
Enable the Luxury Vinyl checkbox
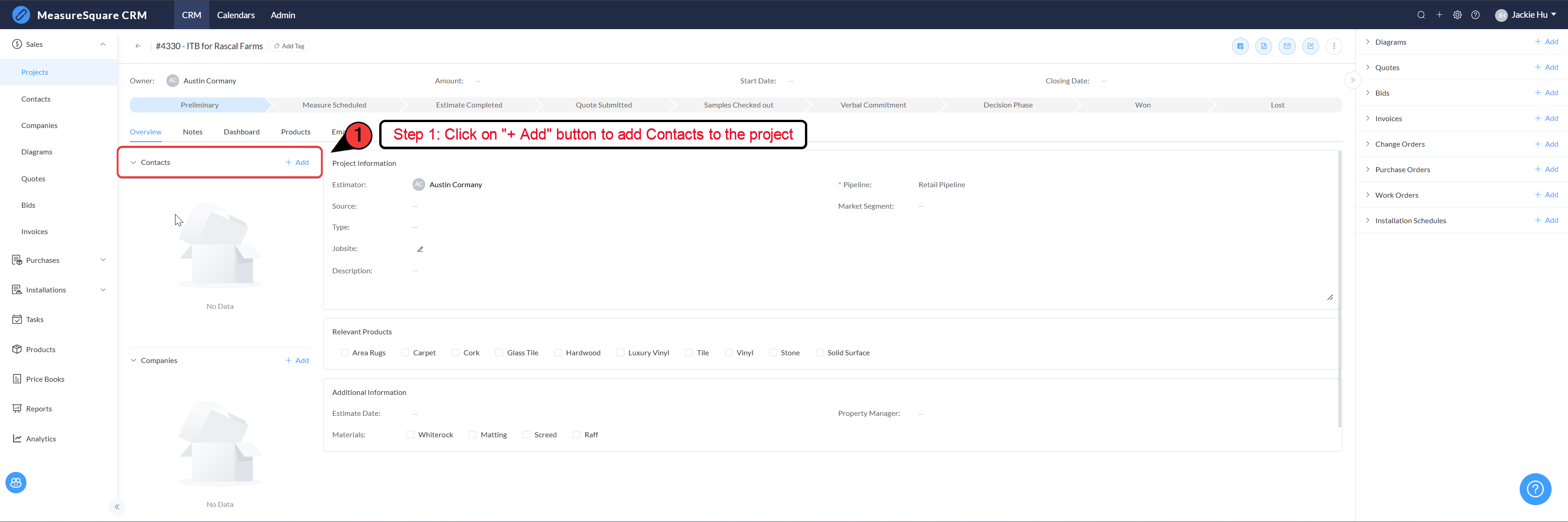[x=620, y=353]
